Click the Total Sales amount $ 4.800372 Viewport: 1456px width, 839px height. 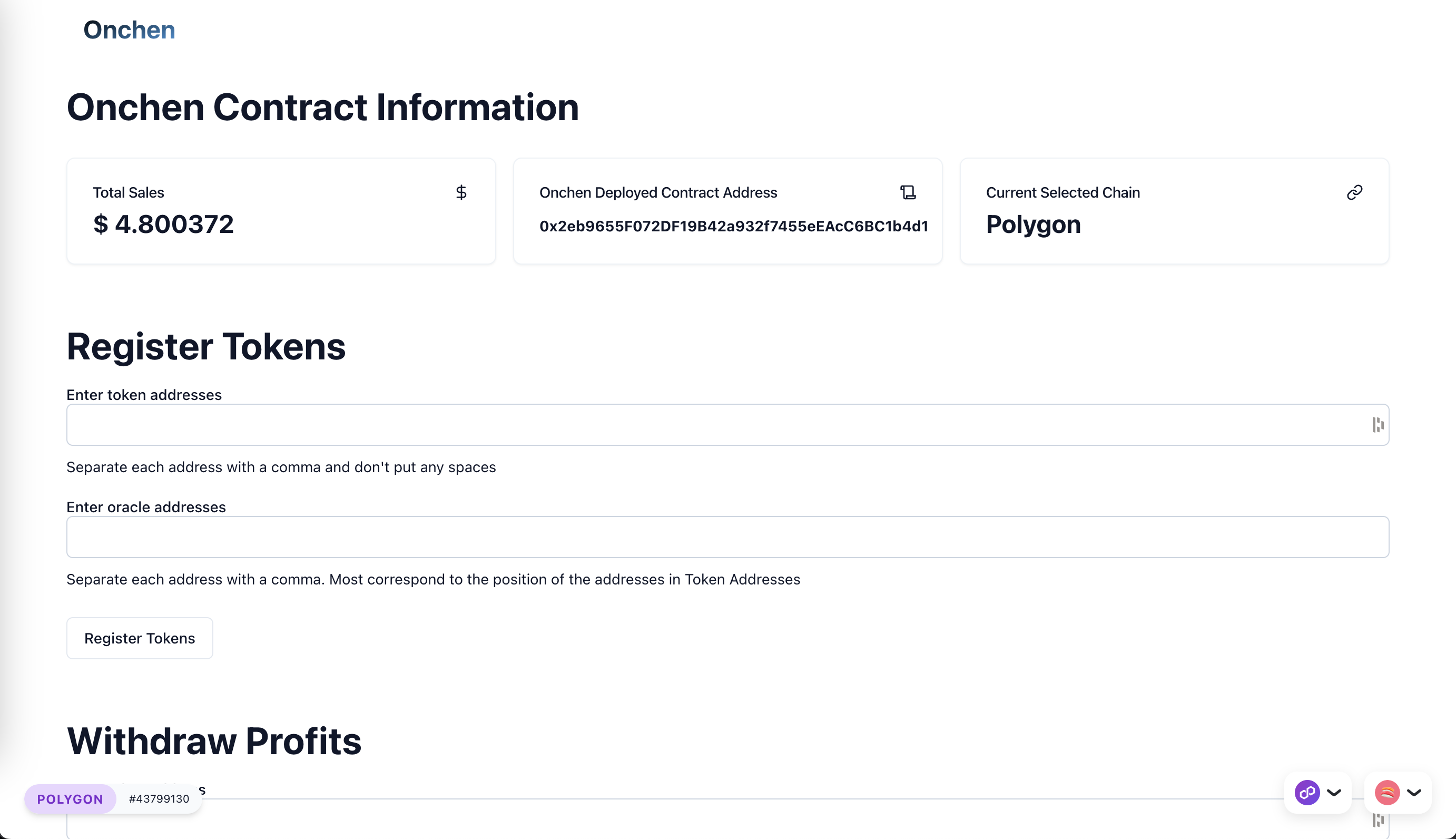[x=164, y=224]
